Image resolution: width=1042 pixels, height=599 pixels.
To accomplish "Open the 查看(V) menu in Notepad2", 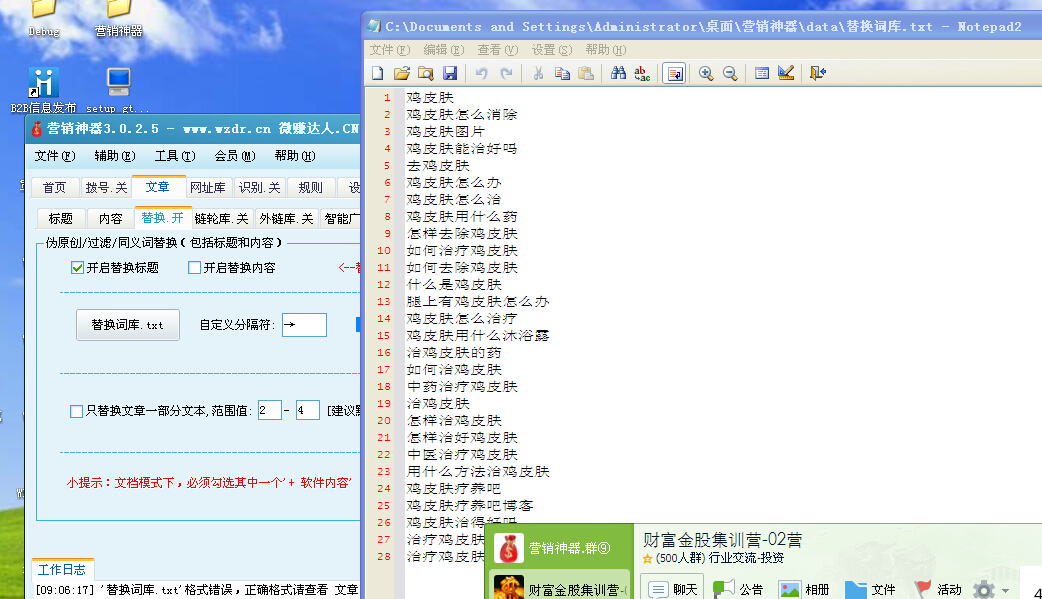I will [497, 49].
